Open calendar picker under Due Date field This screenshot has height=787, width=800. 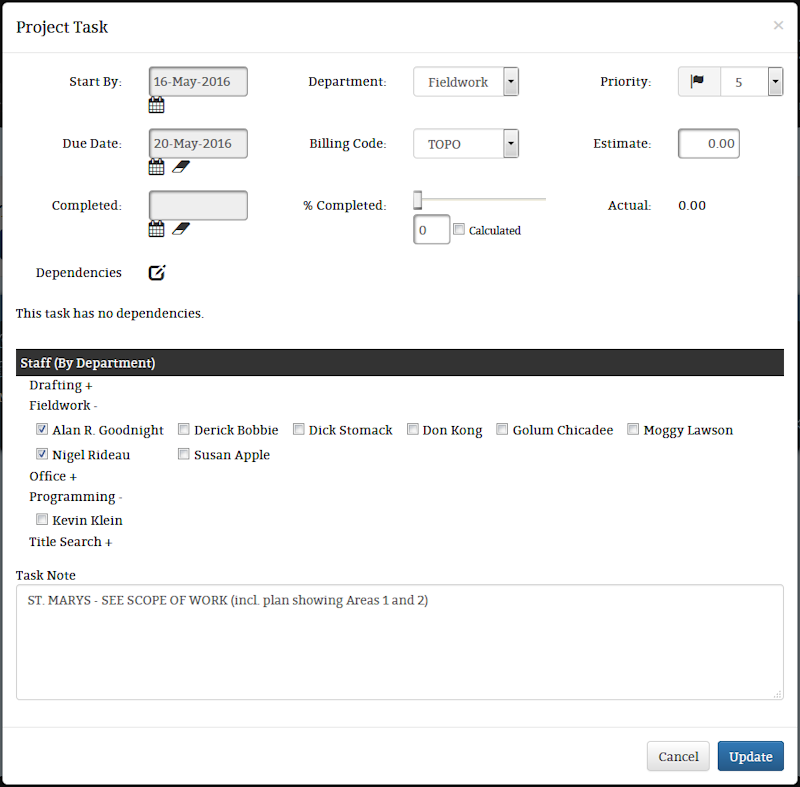pos(156,167)
